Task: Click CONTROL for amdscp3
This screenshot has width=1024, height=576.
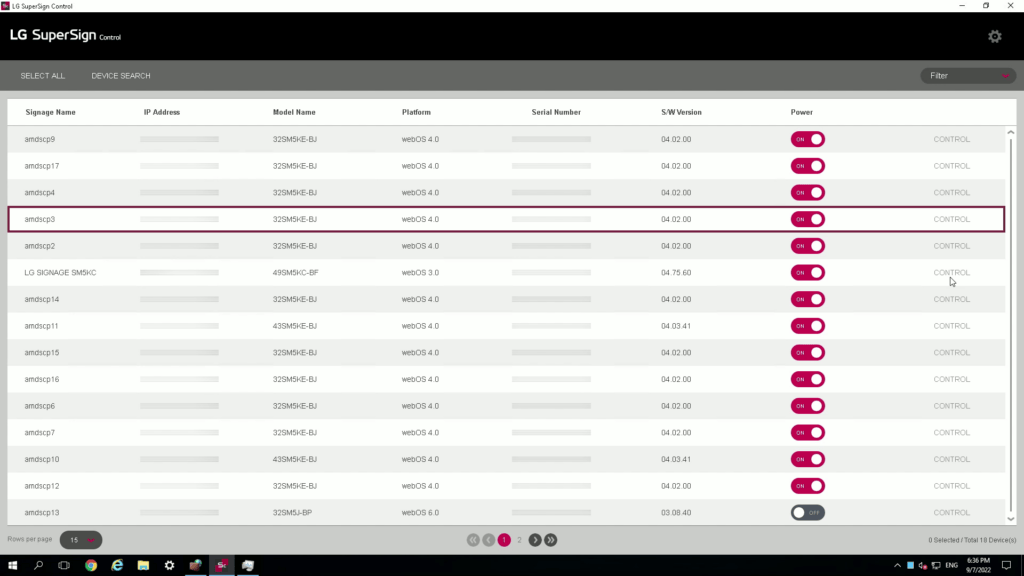Action: click(952, 219)
